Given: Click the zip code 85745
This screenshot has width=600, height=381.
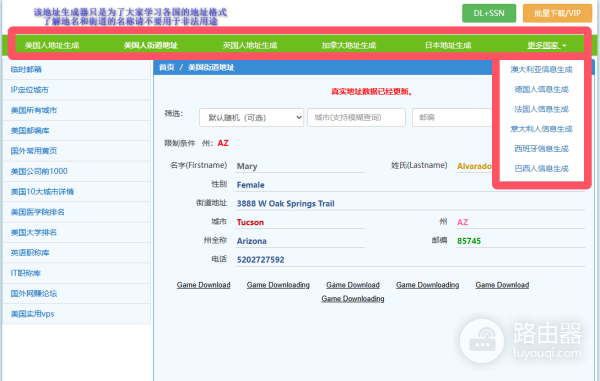Looking at the screenshot, I should (469, 241).
